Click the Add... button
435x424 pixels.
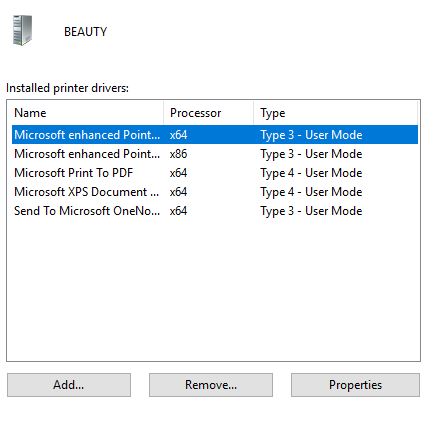pyautogui.click(x=69, y=385)
